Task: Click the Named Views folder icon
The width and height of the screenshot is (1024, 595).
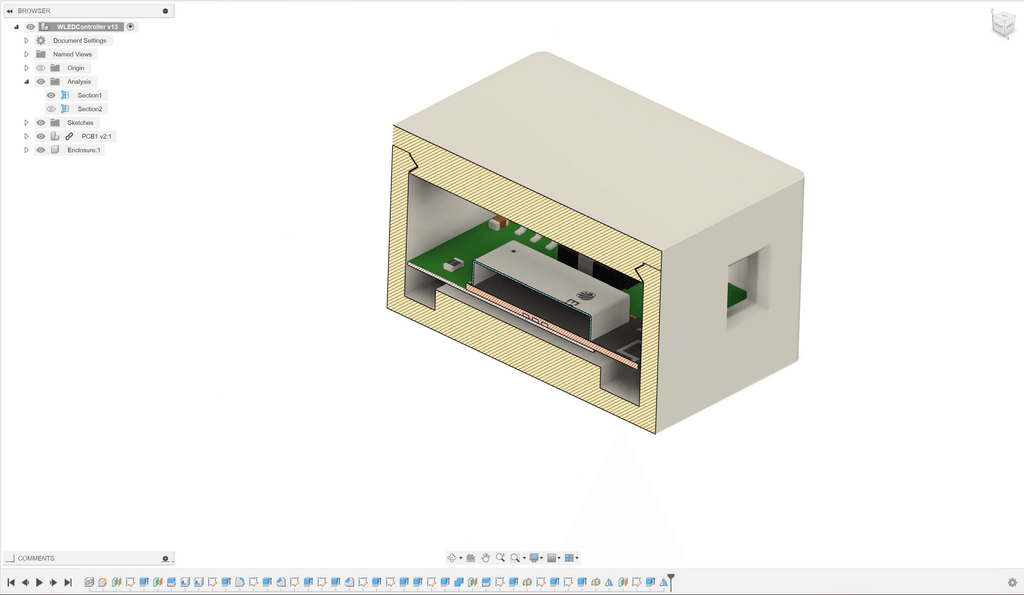Action: point(40,54)
